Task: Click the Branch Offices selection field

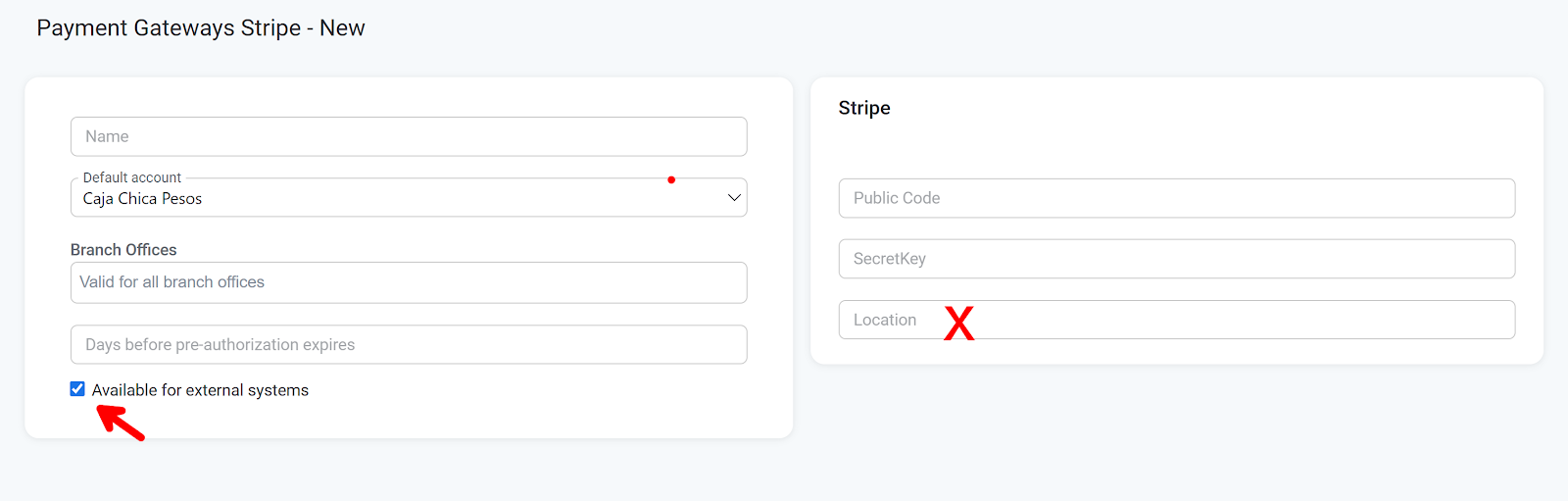Action: coord(409,282)
